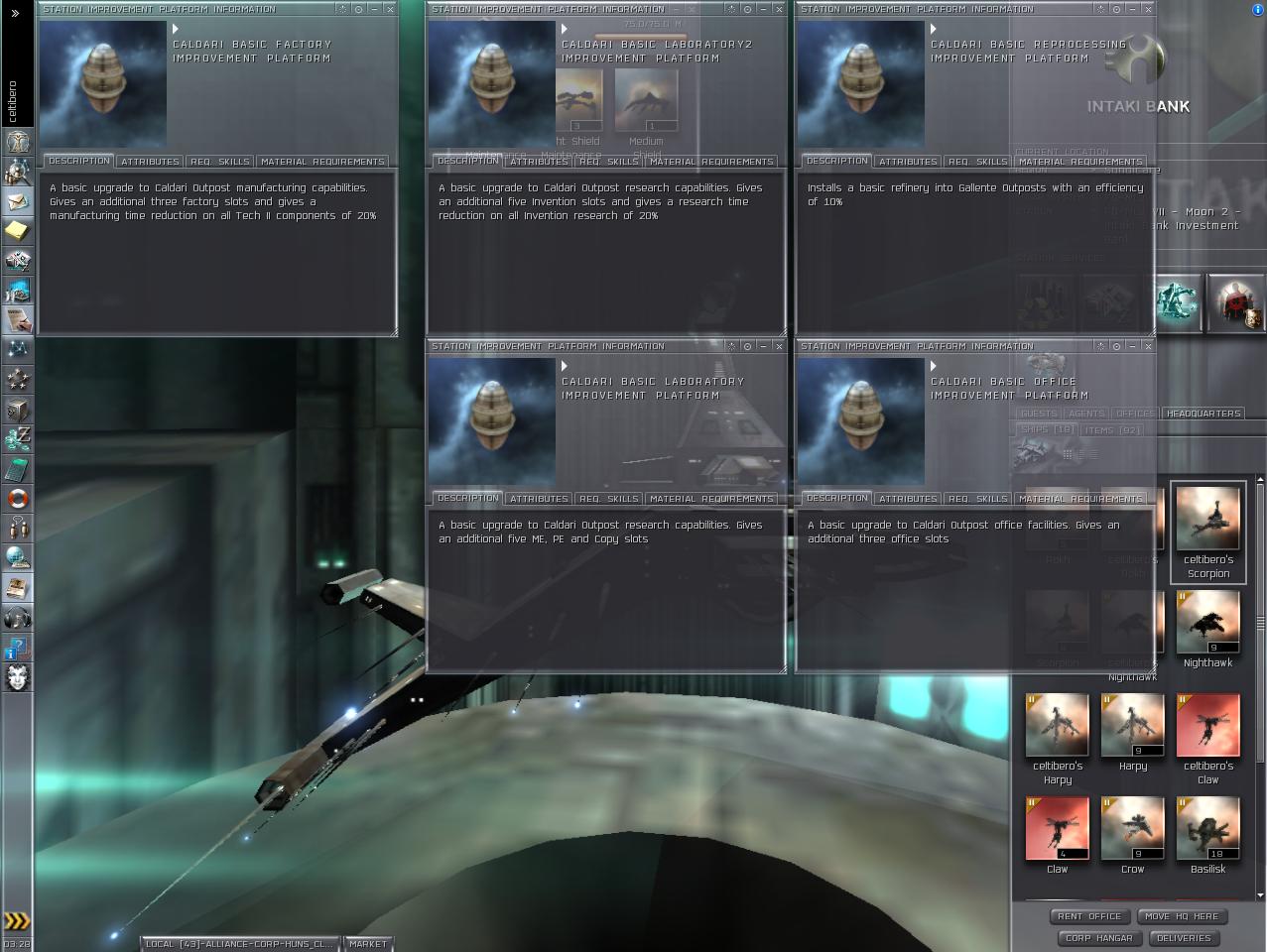Expand arrow beside Caldari Basic Factory title

(x=176, y=29)
